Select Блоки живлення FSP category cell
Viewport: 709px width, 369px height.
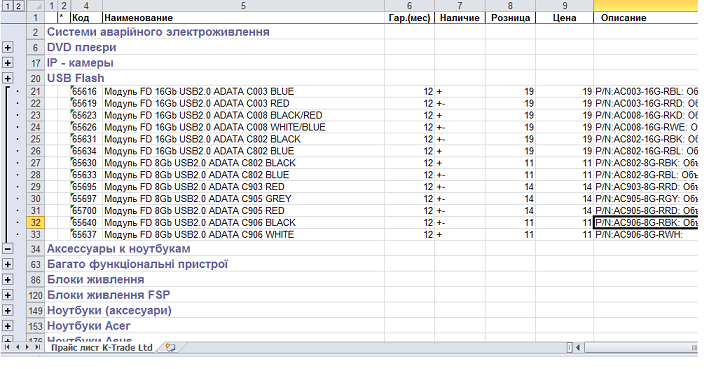click(109, 295)
